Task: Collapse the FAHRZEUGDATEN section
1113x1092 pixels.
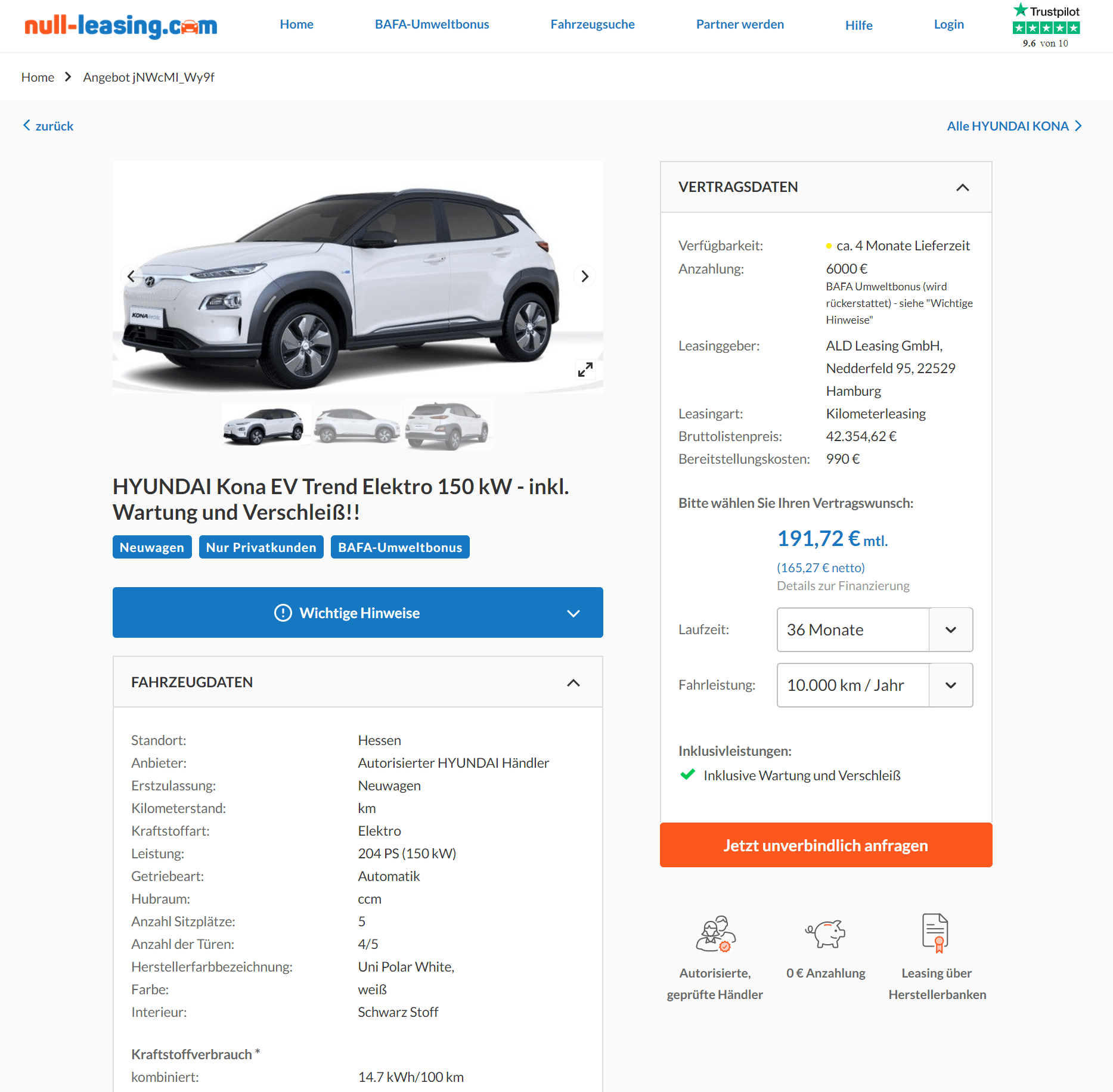Action: point(573,682)
